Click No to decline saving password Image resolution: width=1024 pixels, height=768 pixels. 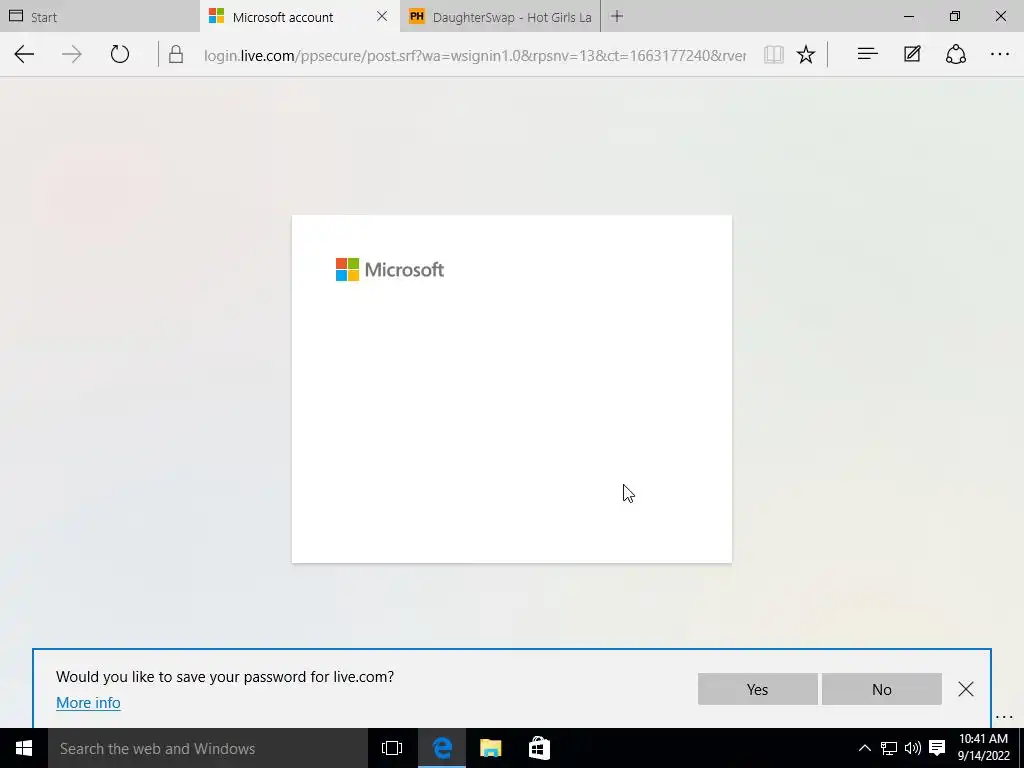(882, 689)
